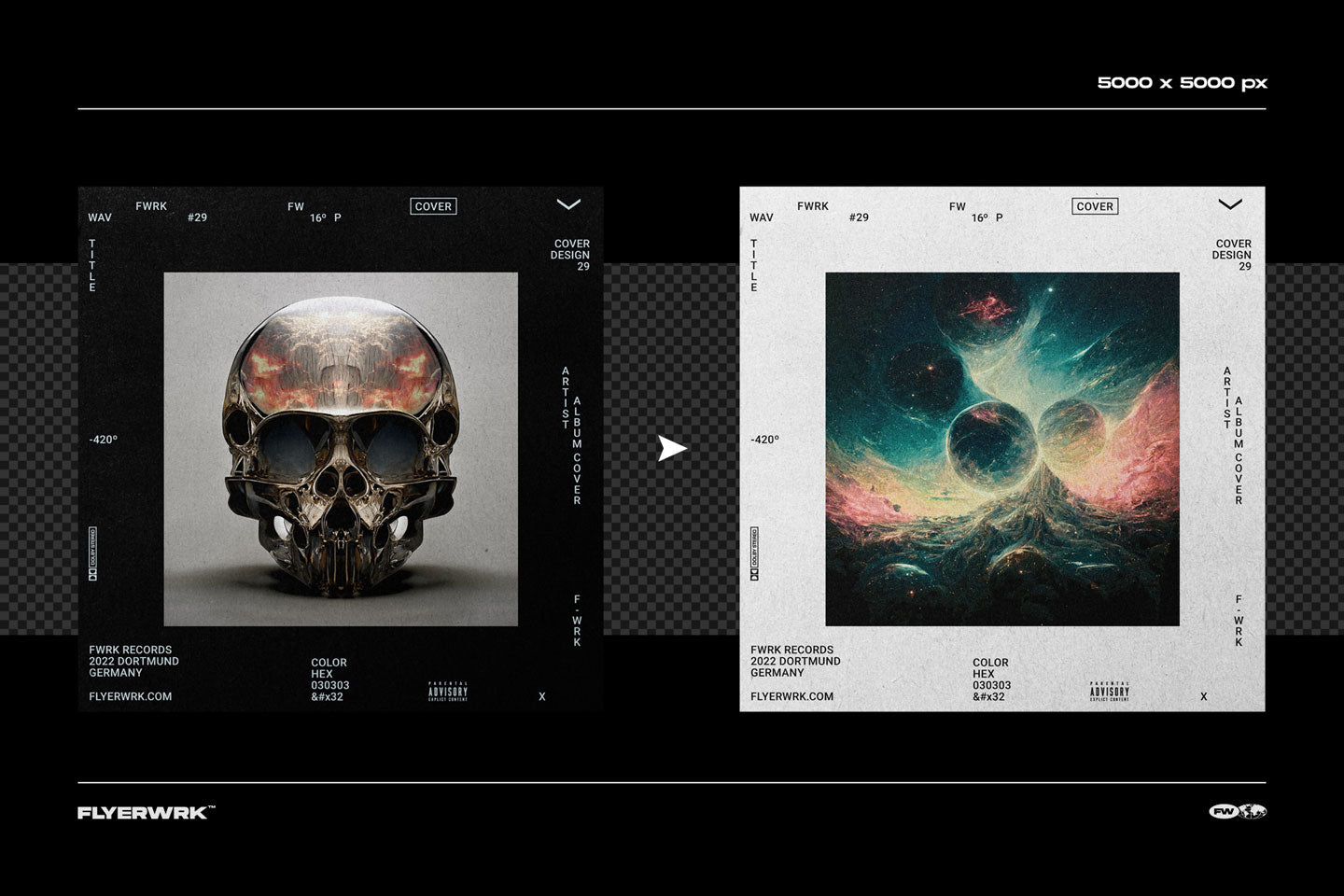Viewport: 1344px width, 896px height.
Task: Click the FW globe logo badge
Action: (1237, 812)
